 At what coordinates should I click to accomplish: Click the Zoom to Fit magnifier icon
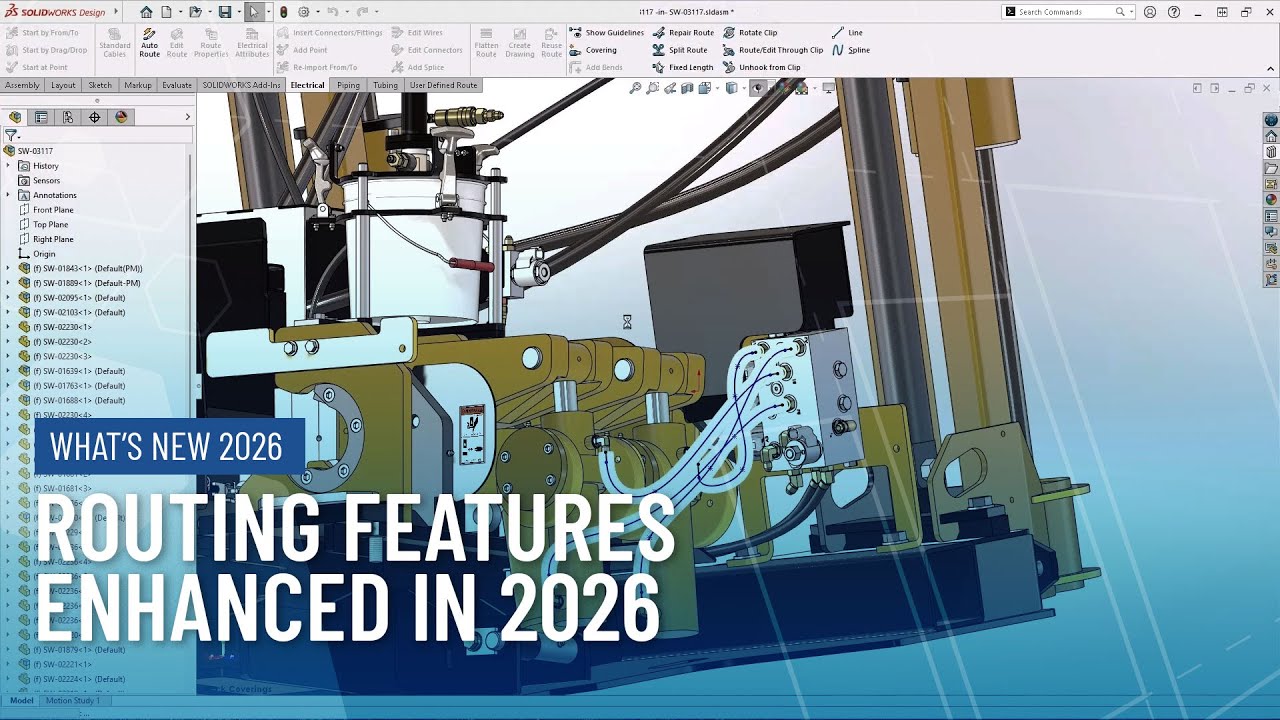click(635, 88)
